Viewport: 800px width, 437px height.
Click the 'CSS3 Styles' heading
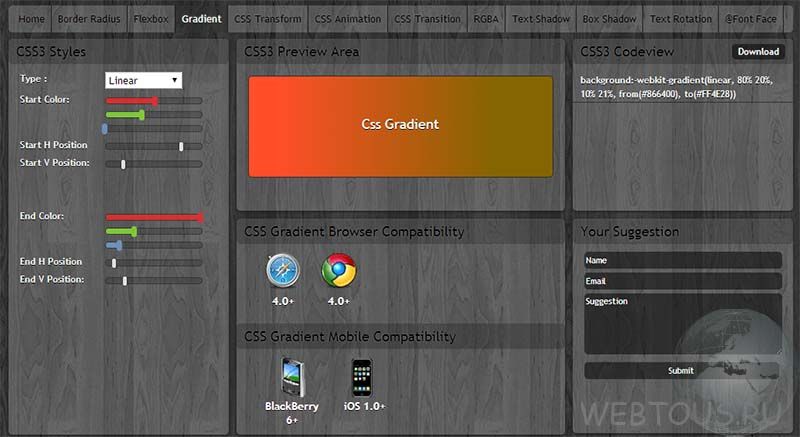(x=51, y=52)
